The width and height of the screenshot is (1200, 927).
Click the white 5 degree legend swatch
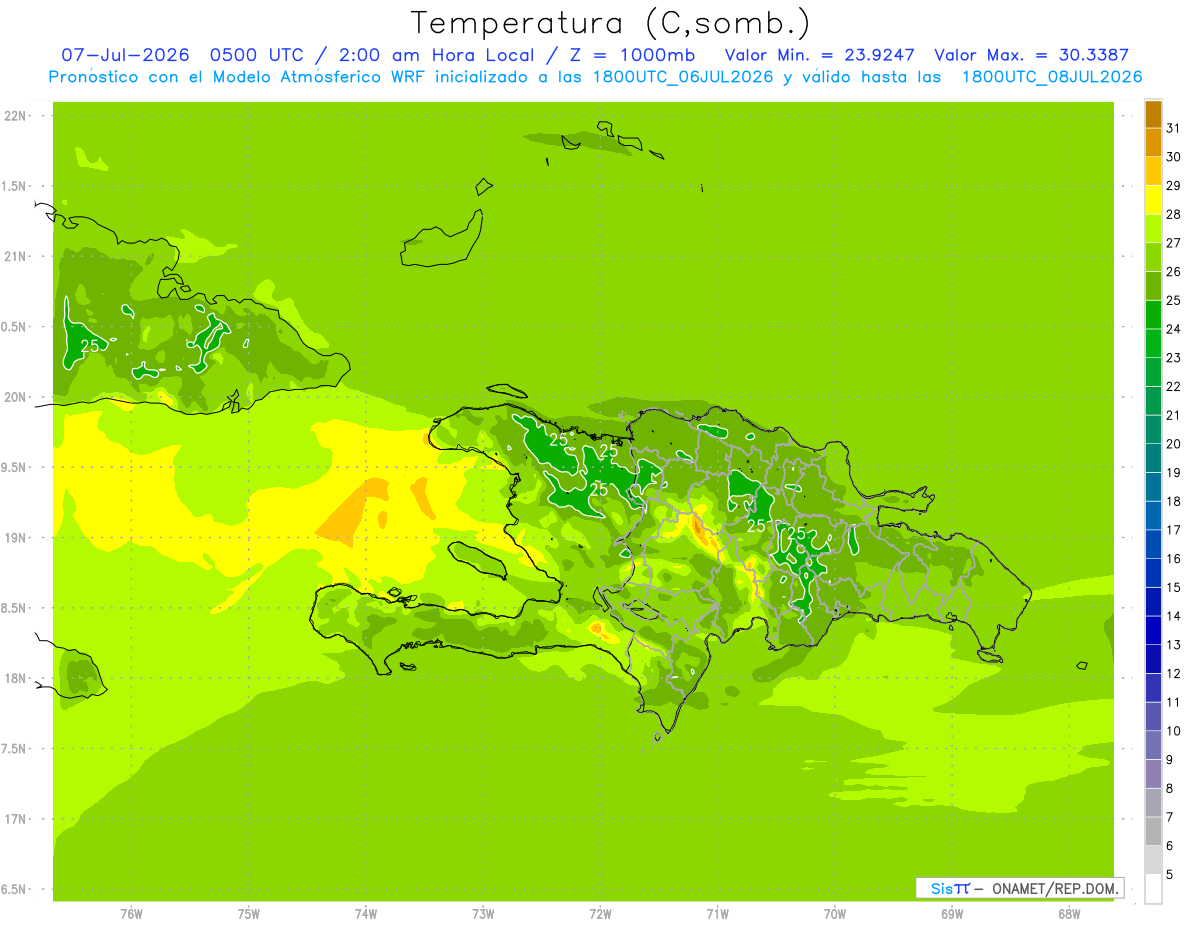(x=1153, y=889)
